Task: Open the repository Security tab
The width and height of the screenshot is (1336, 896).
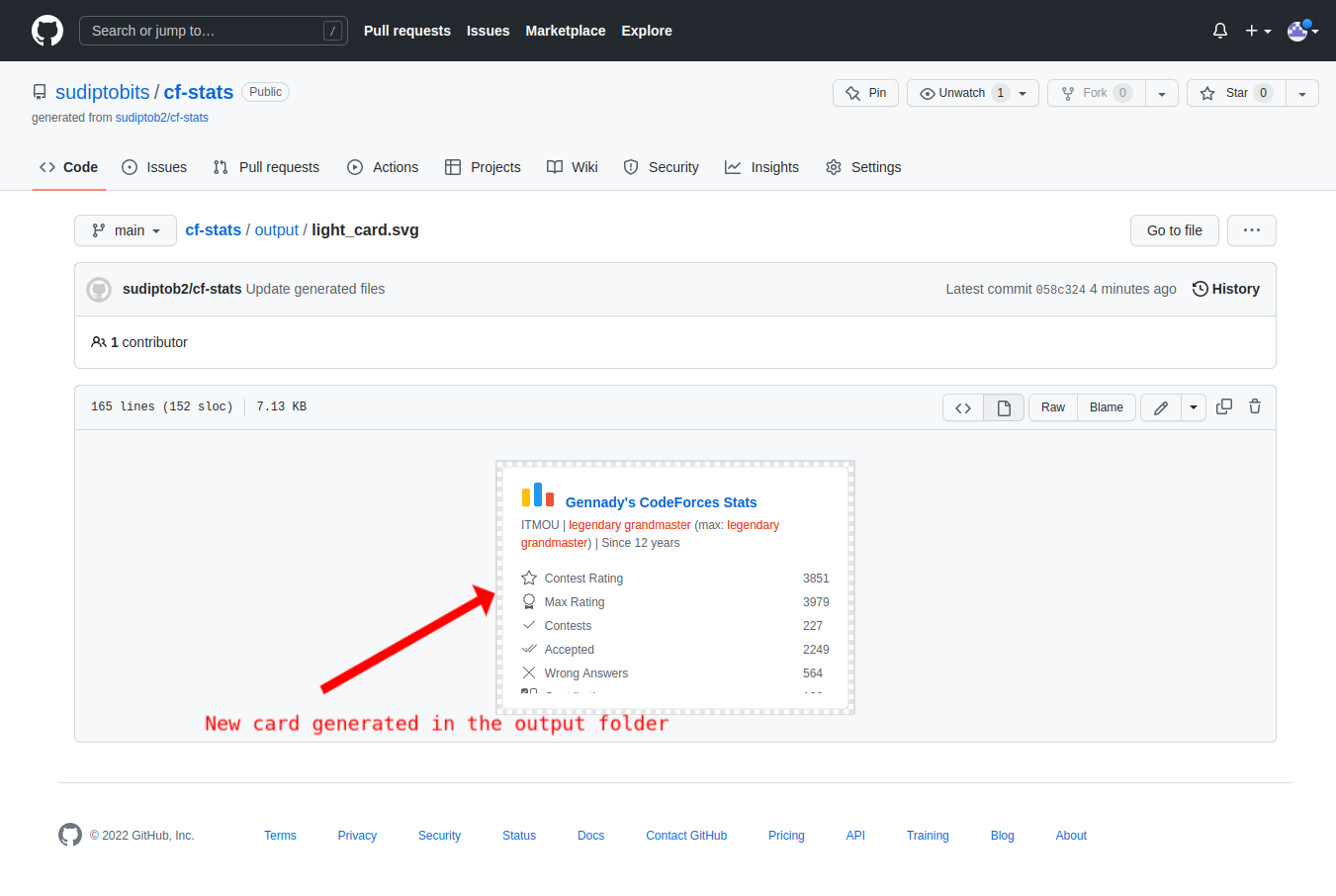Action: [x=661, y=167]
